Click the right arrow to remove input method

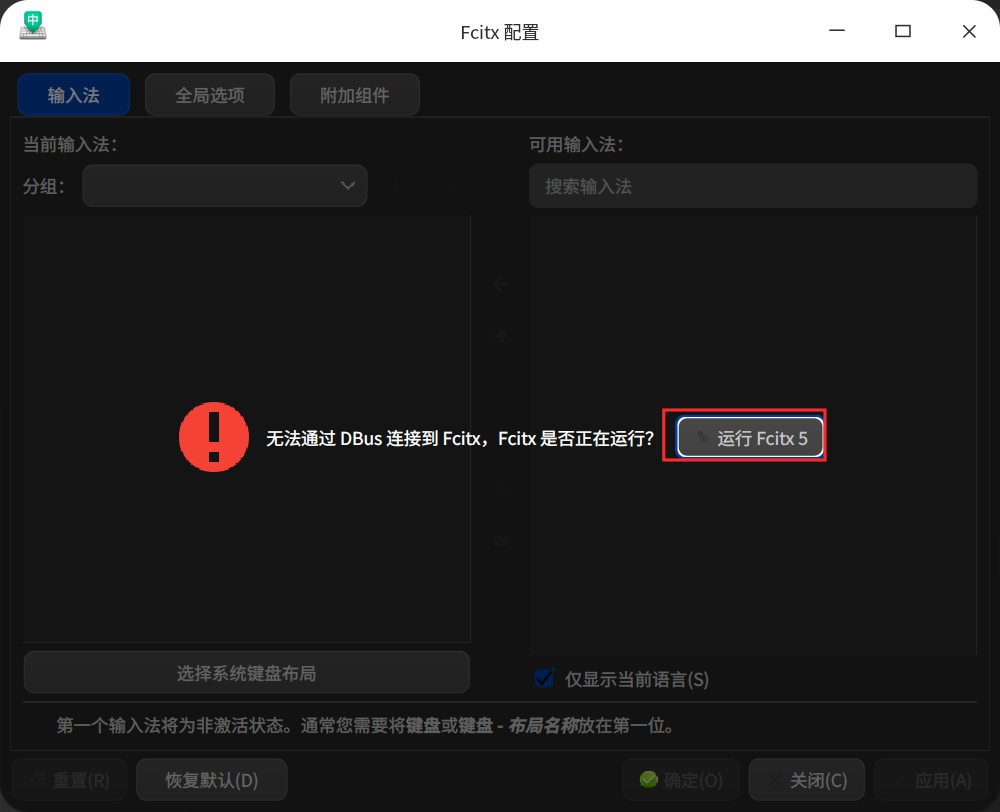pos(499,336)
